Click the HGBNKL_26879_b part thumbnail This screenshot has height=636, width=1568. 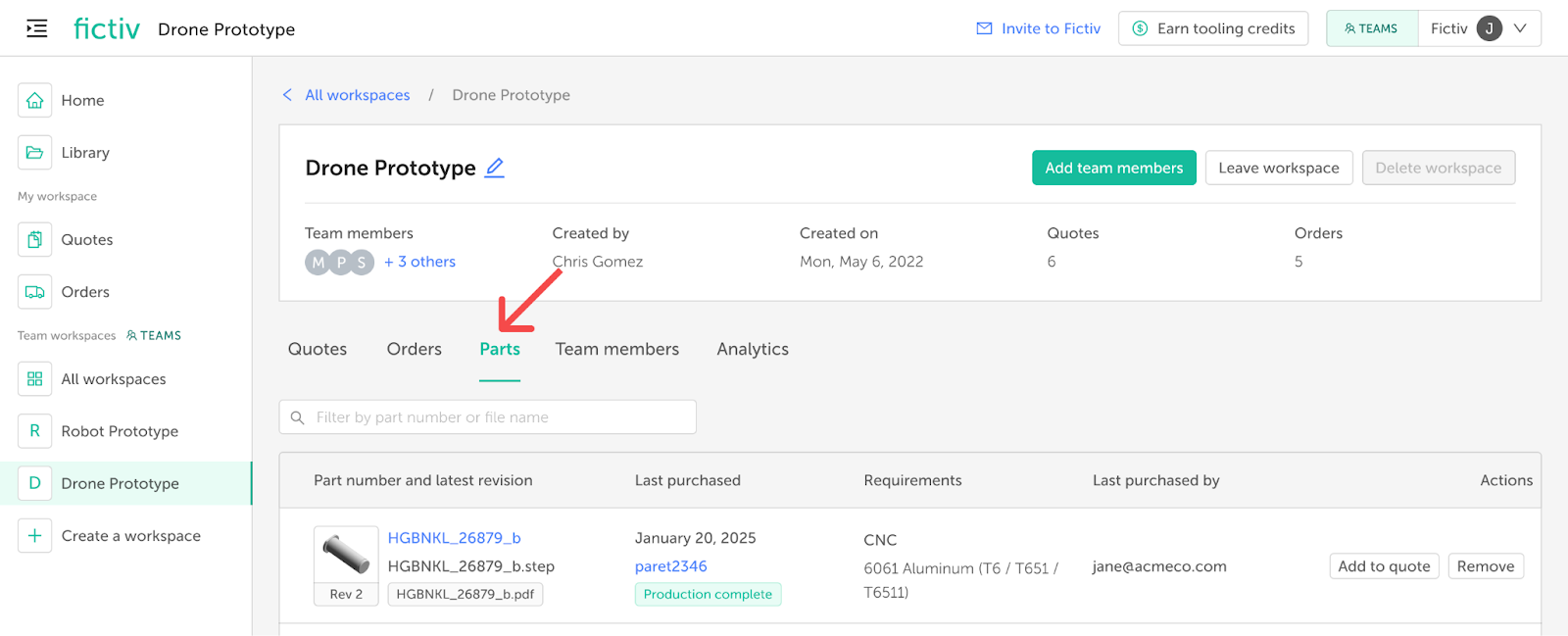(346, 555)
